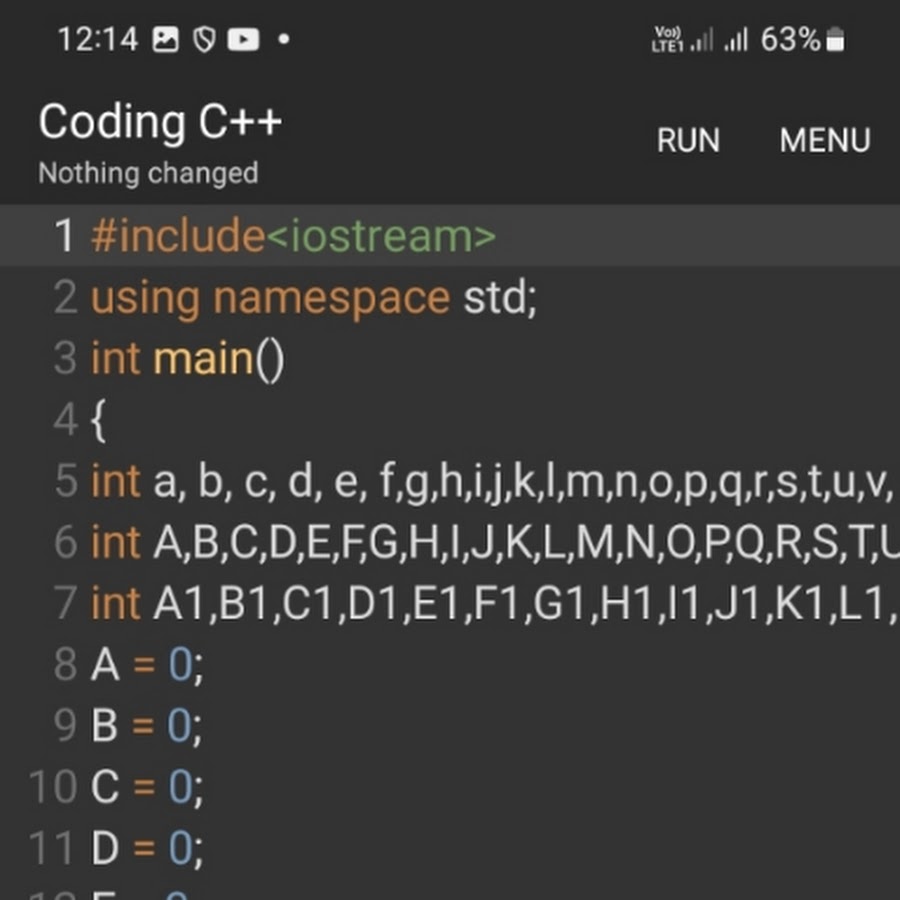
Task: Tap line number 5 in gutter
Action: tap(66, 481)
